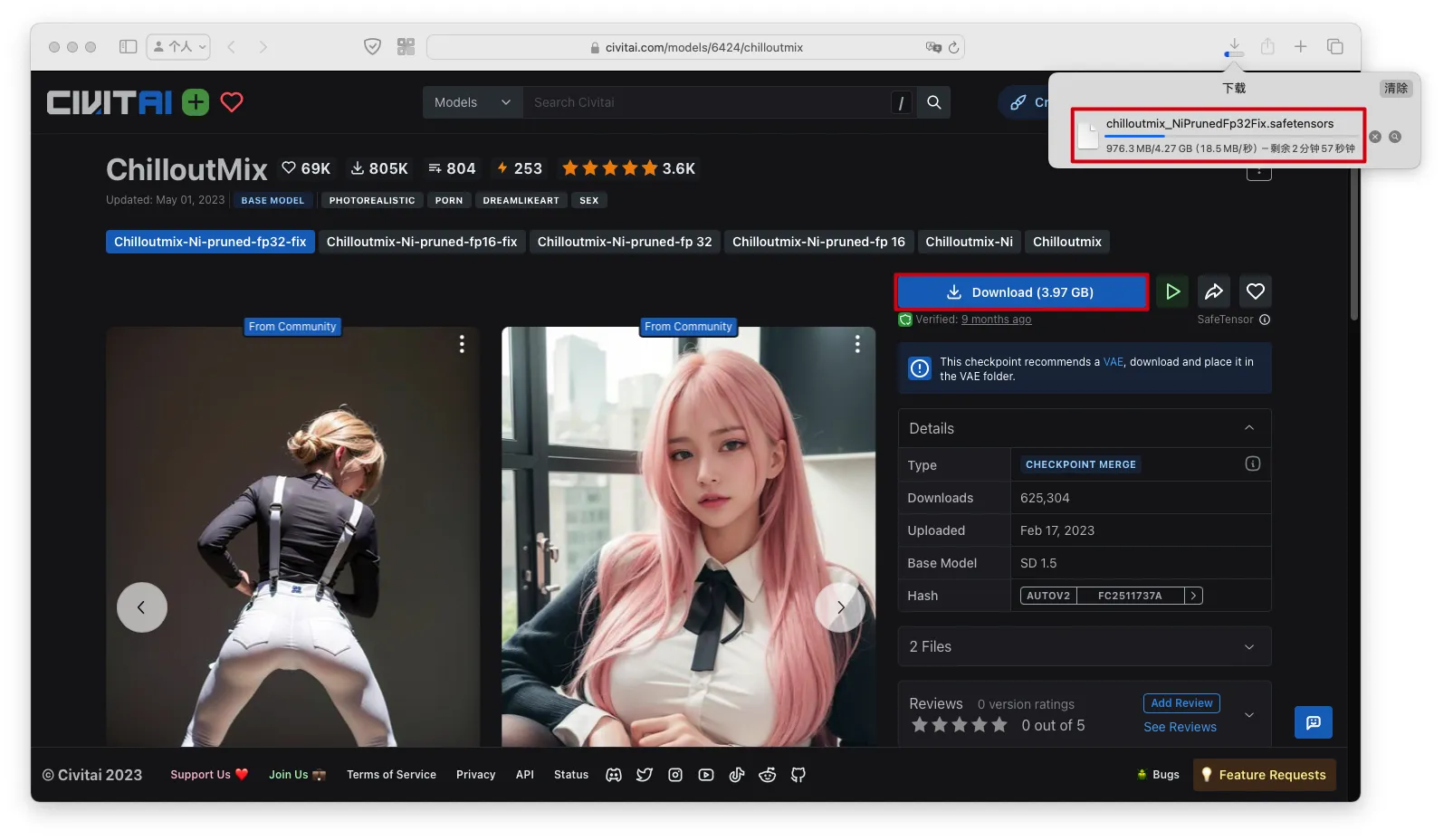
Task: Open the Twitter link in the footer
Action: tap(645, 775)
